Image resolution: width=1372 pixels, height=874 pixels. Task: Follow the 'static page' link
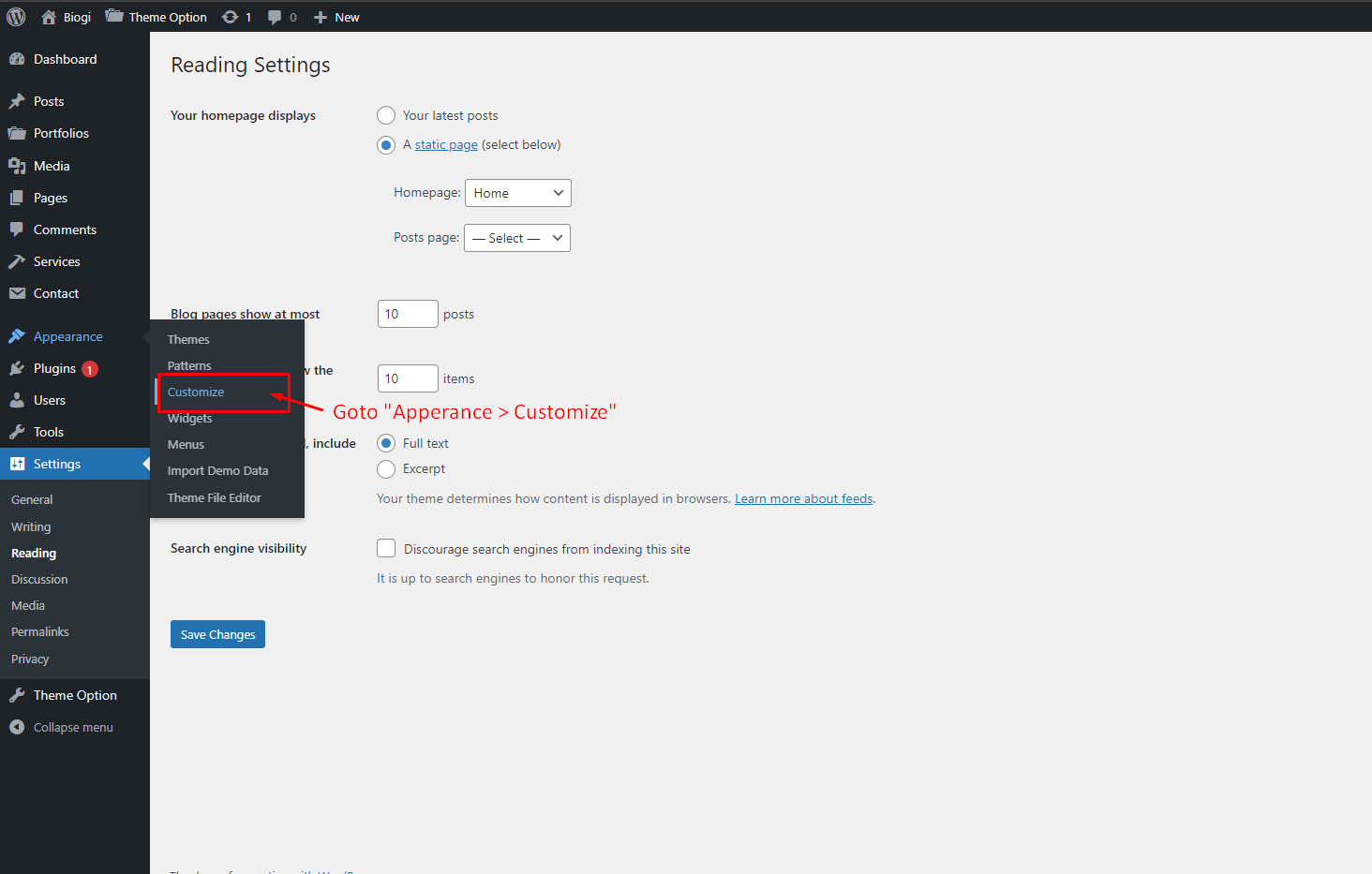pyautogui.click(x=446, y=144)
